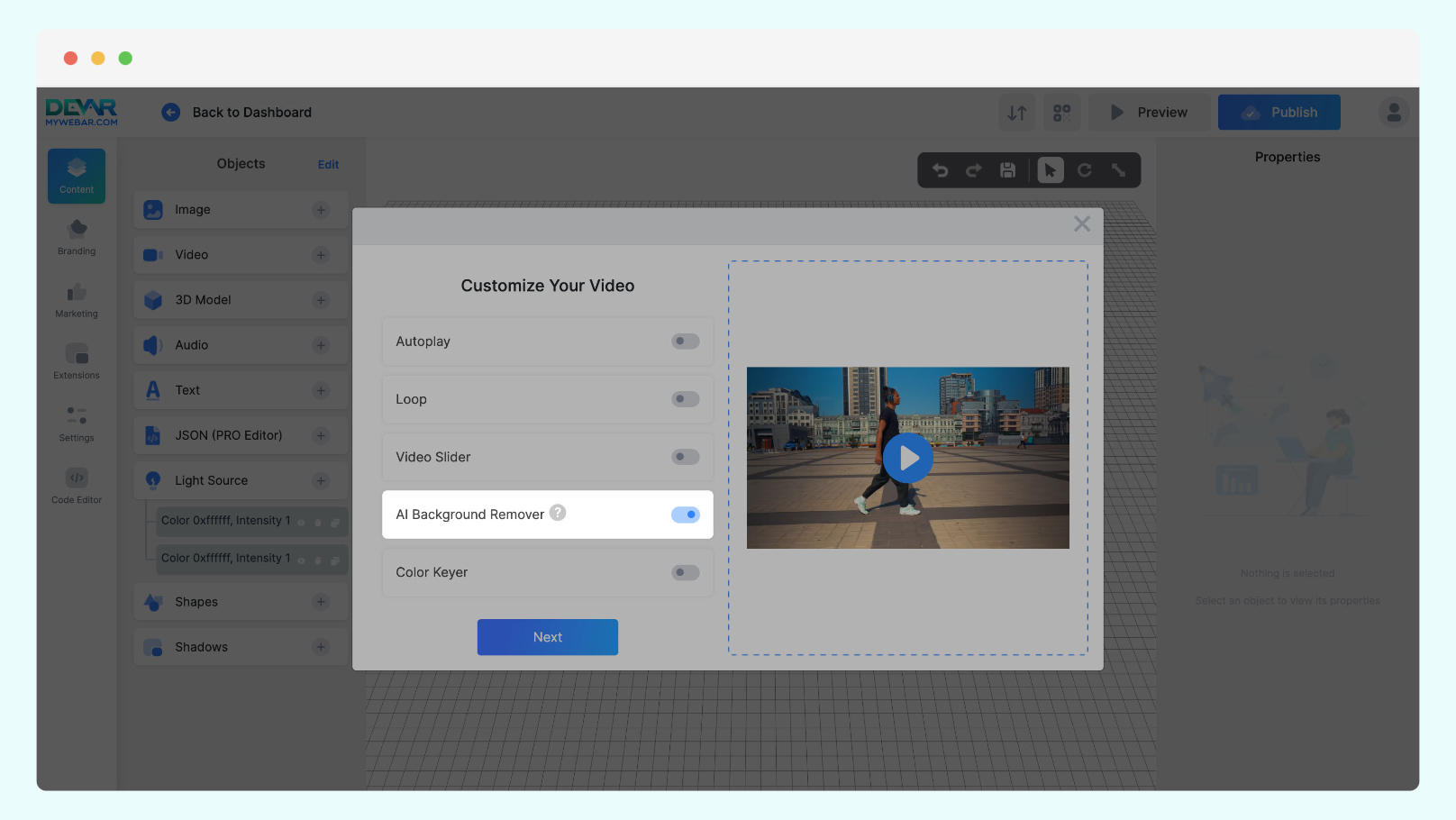Click the DEVAR MyWebAR logo

[81, 112]
